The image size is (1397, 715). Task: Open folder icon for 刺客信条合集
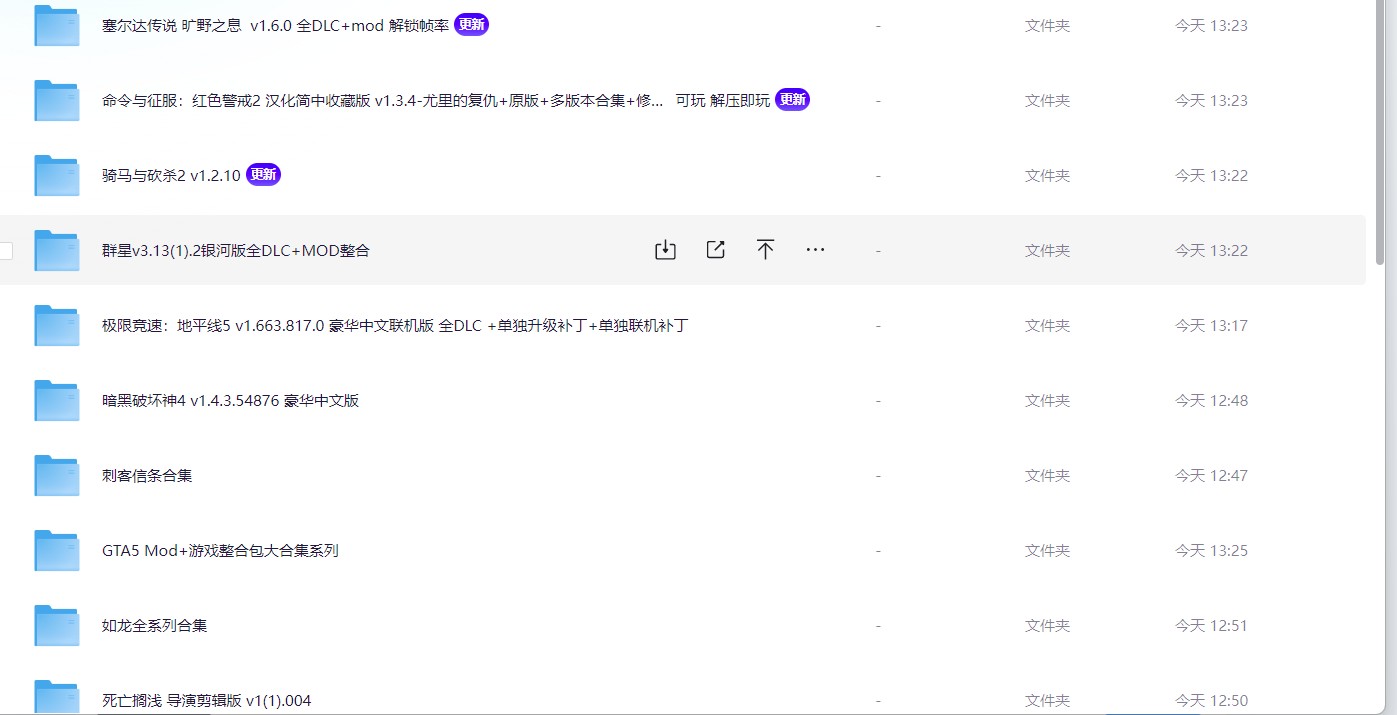[x=57, y=475]
